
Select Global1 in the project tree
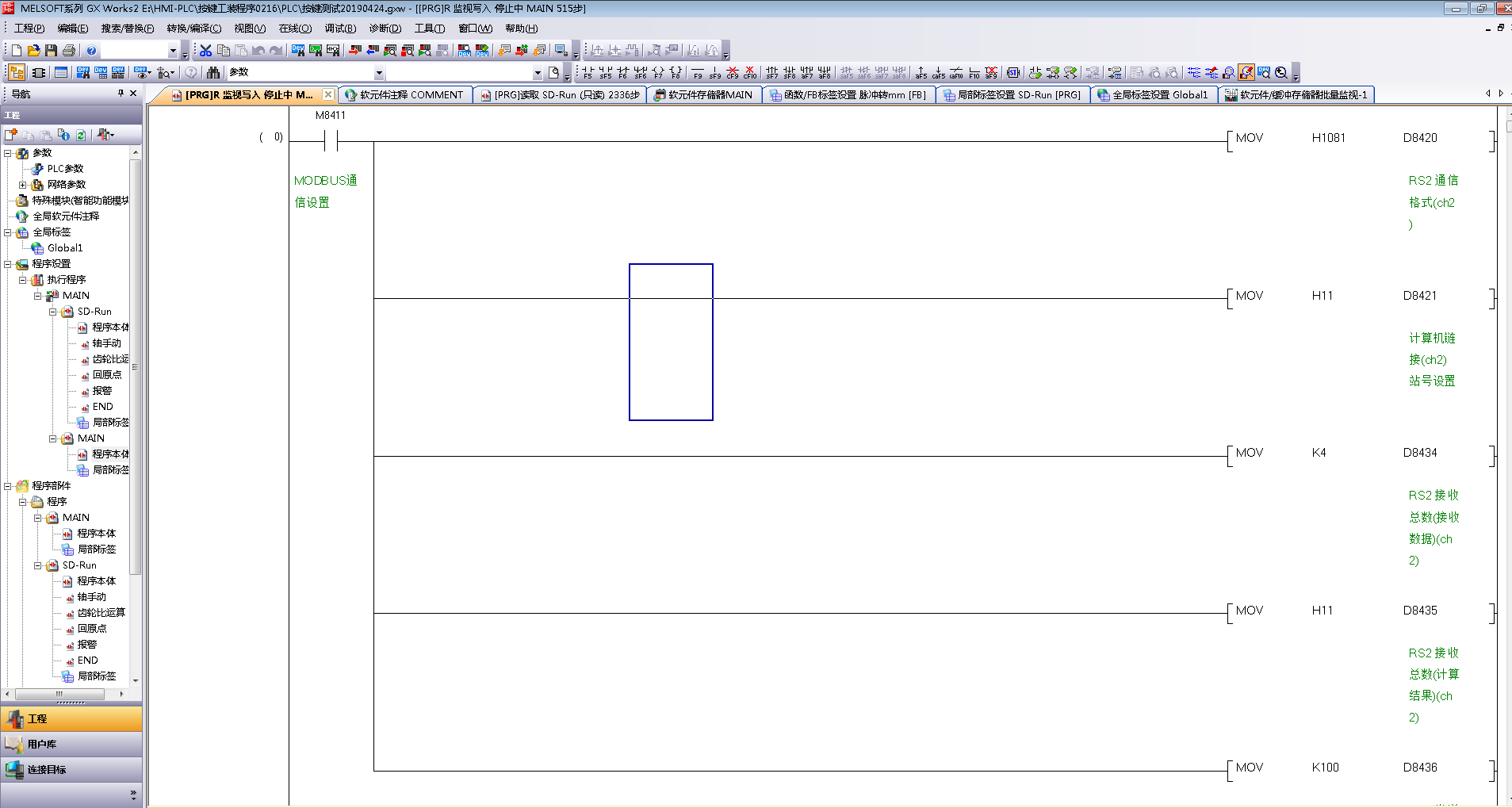(x=64, y=248)
